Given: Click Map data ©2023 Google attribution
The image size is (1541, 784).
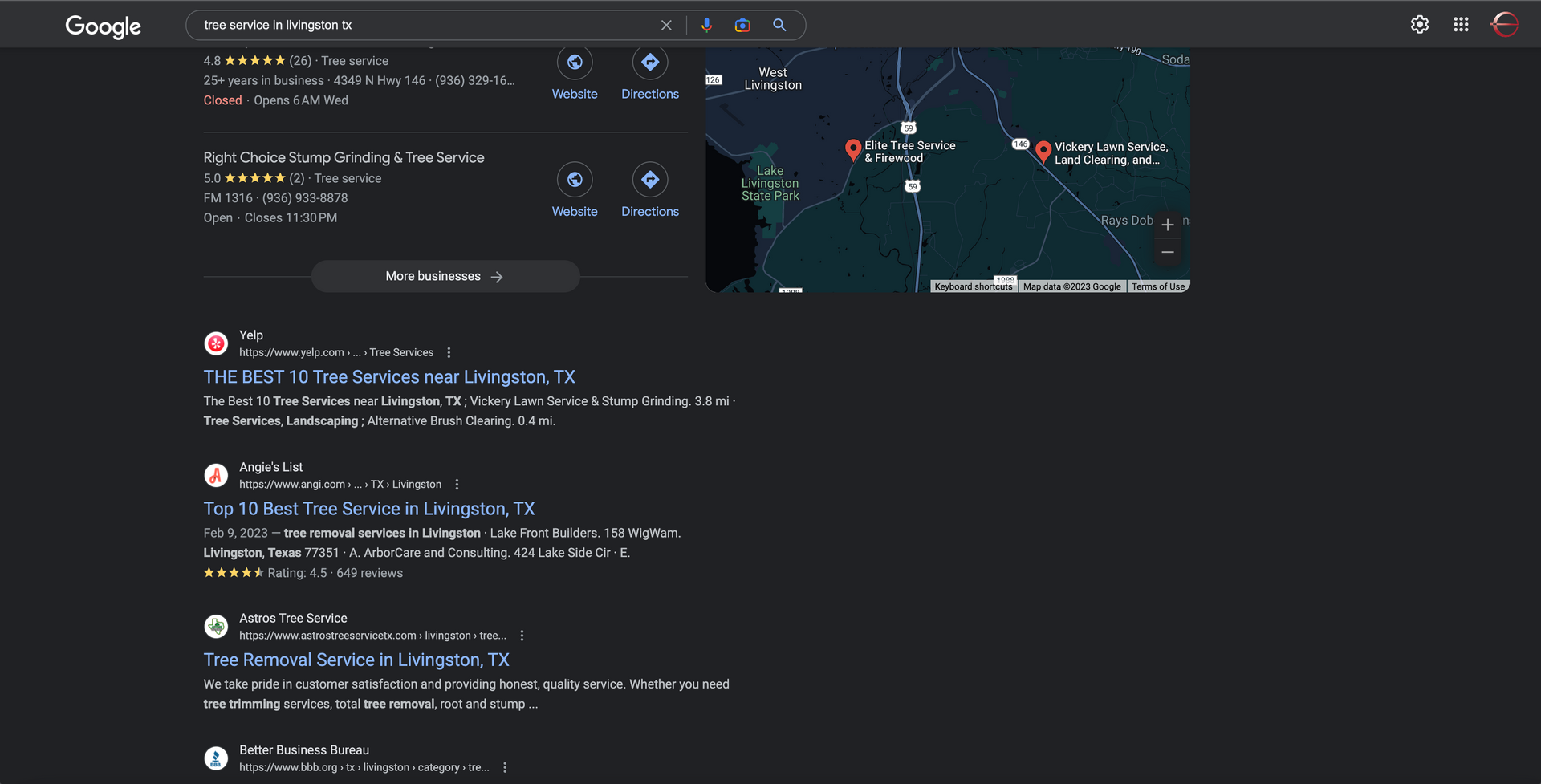Looking at the screenshot, I should coord(1071,286).
